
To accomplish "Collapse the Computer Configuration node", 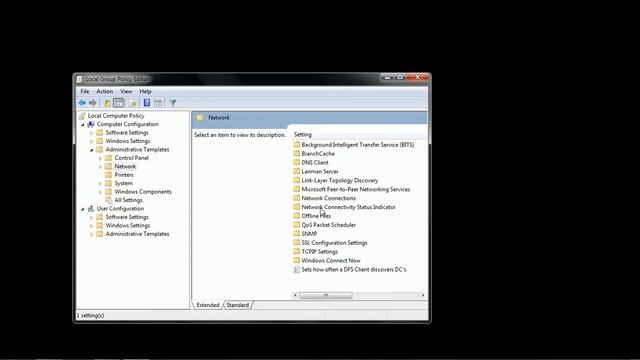I will point(83,124).
